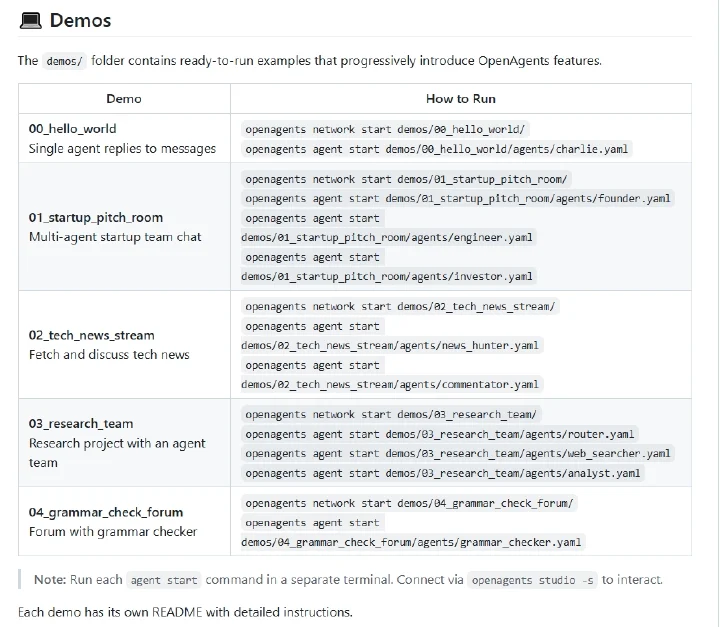Click the agent start code in note
The image size is (720, 627).
pos(164,580)
